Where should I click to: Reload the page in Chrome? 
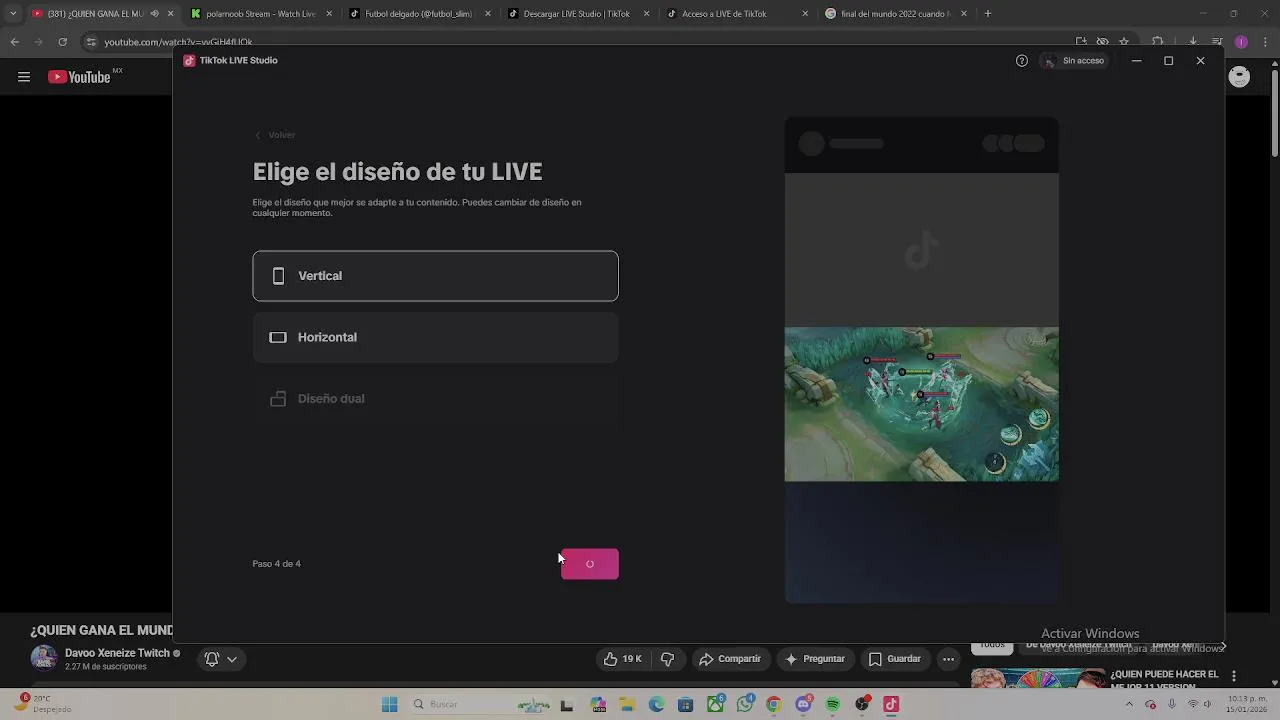(x=62, y=42)
